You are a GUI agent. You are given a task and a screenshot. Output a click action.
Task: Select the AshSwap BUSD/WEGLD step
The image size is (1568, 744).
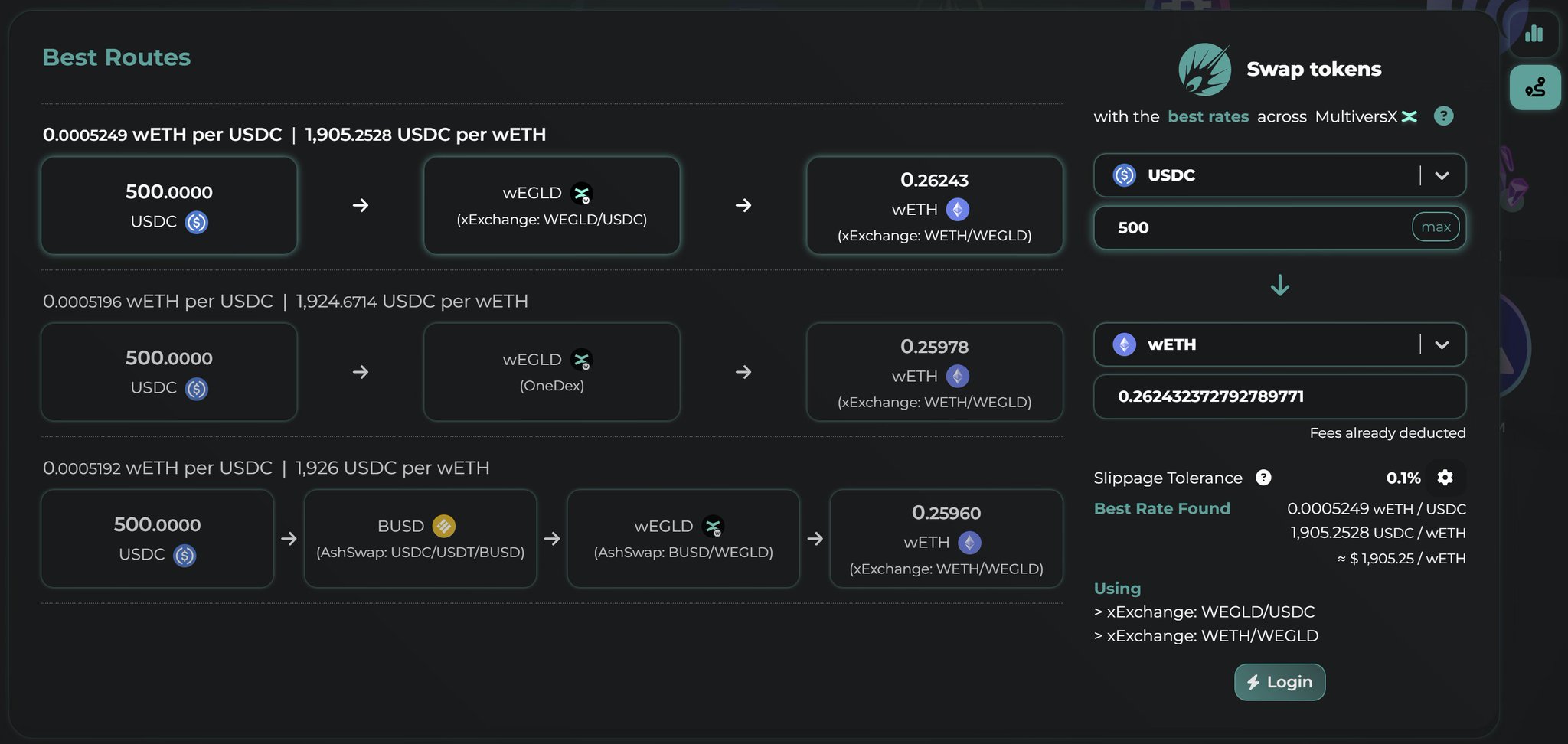coord(684,539)
